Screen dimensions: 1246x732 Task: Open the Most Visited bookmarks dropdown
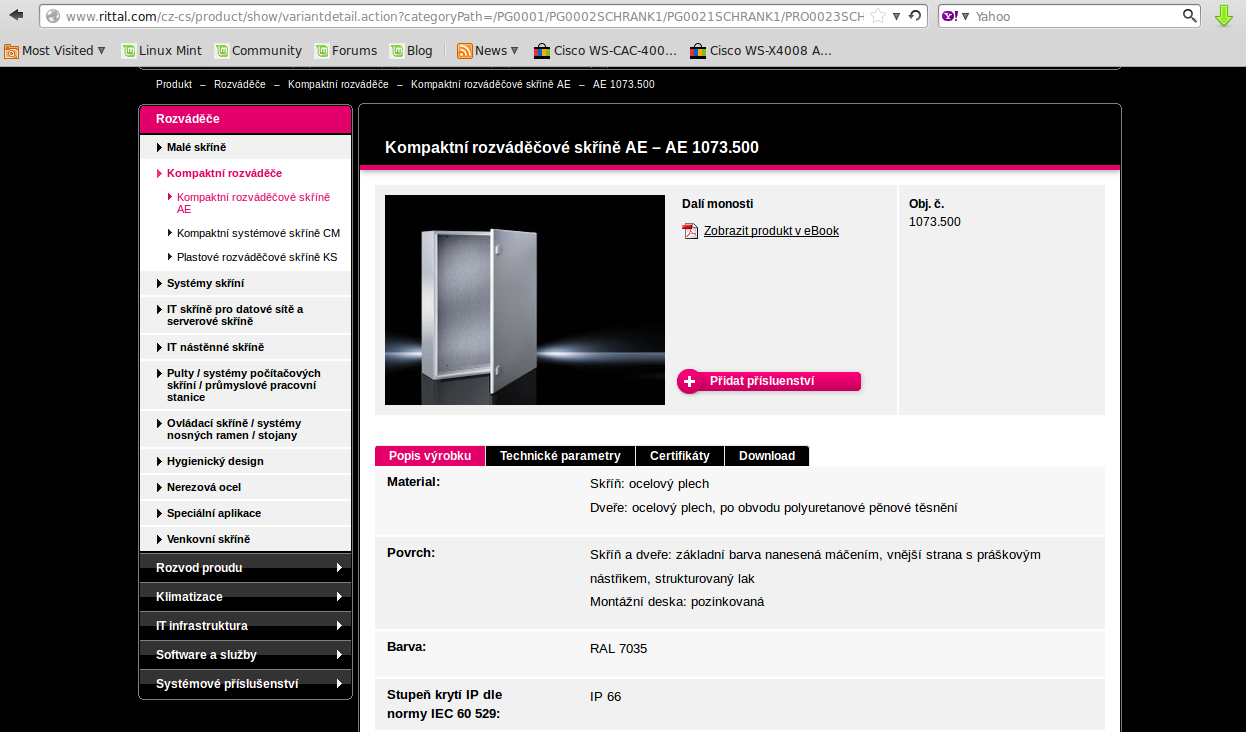55,51
